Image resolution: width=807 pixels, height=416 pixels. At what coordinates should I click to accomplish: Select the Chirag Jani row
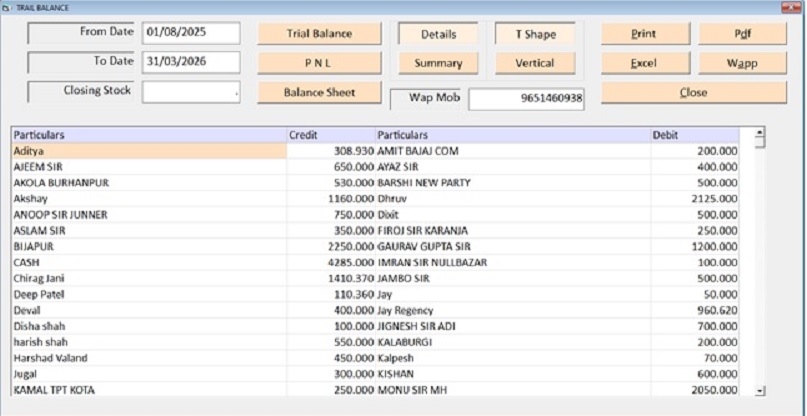(149, 279)
